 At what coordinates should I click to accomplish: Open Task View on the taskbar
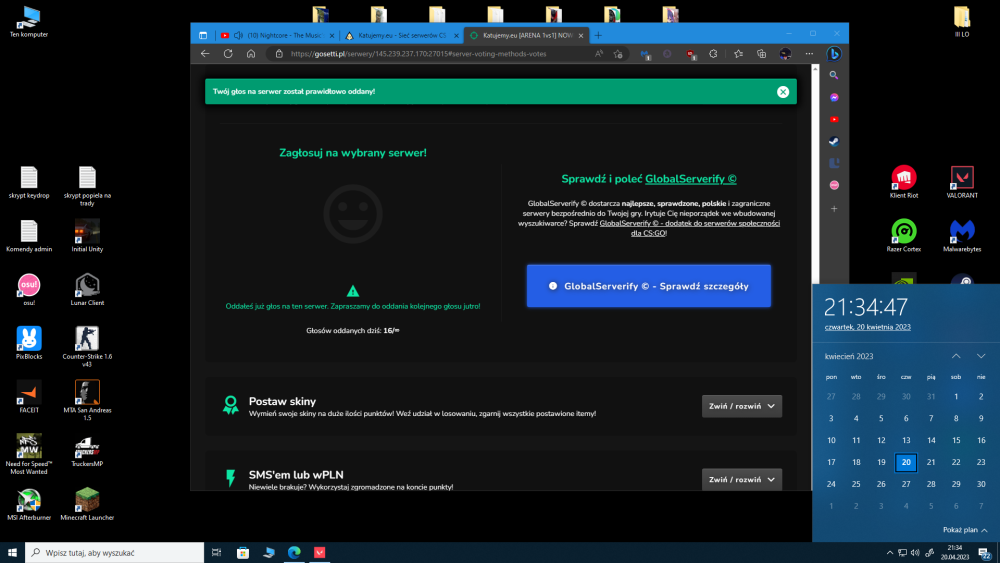[x=216, y=553]
